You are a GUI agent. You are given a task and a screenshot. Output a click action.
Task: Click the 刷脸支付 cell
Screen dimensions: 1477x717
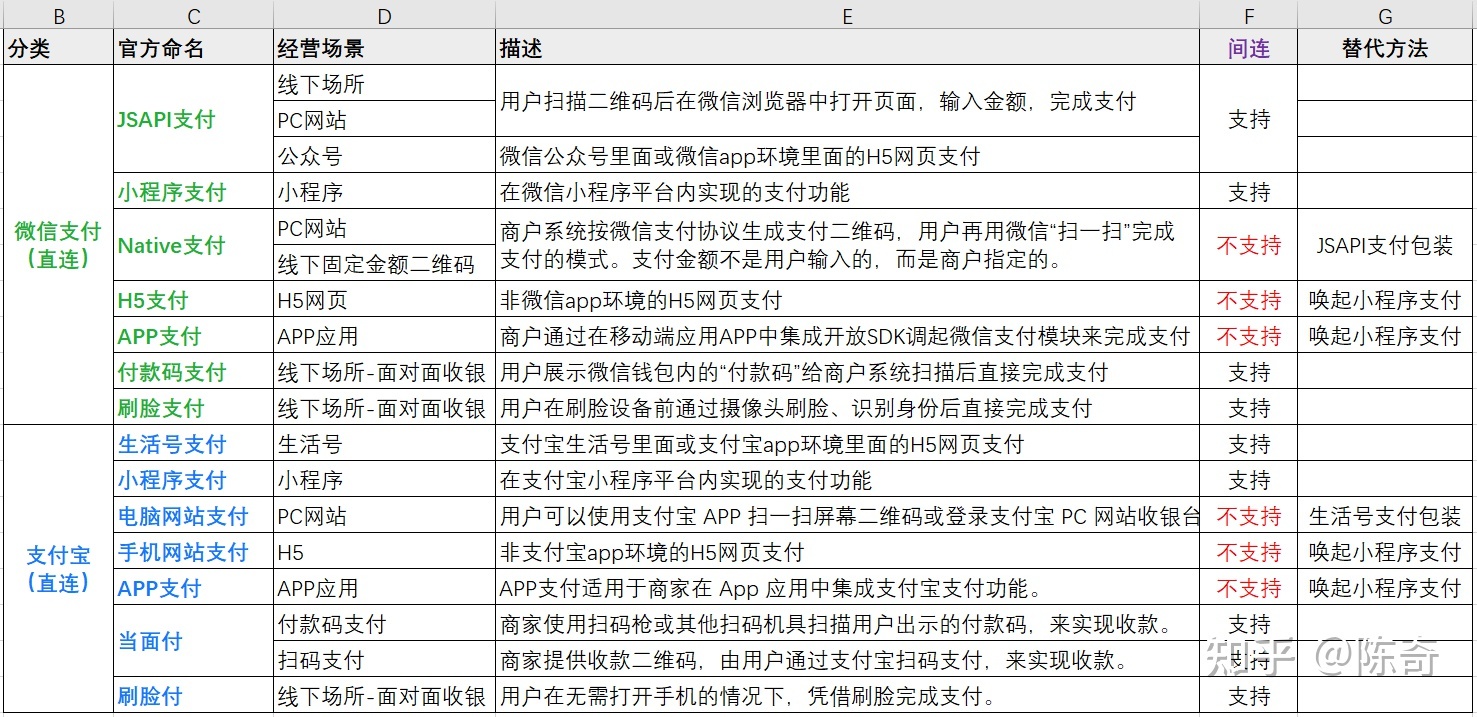tap(193, 408)
